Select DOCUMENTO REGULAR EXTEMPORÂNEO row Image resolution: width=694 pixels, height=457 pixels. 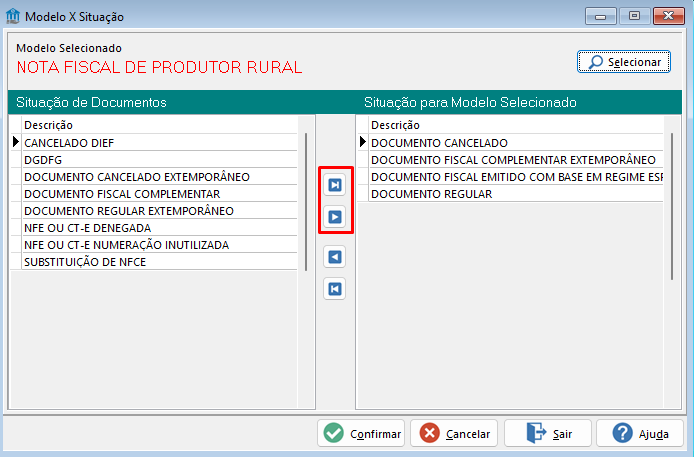pyautogui.click(x=160, y=211)
